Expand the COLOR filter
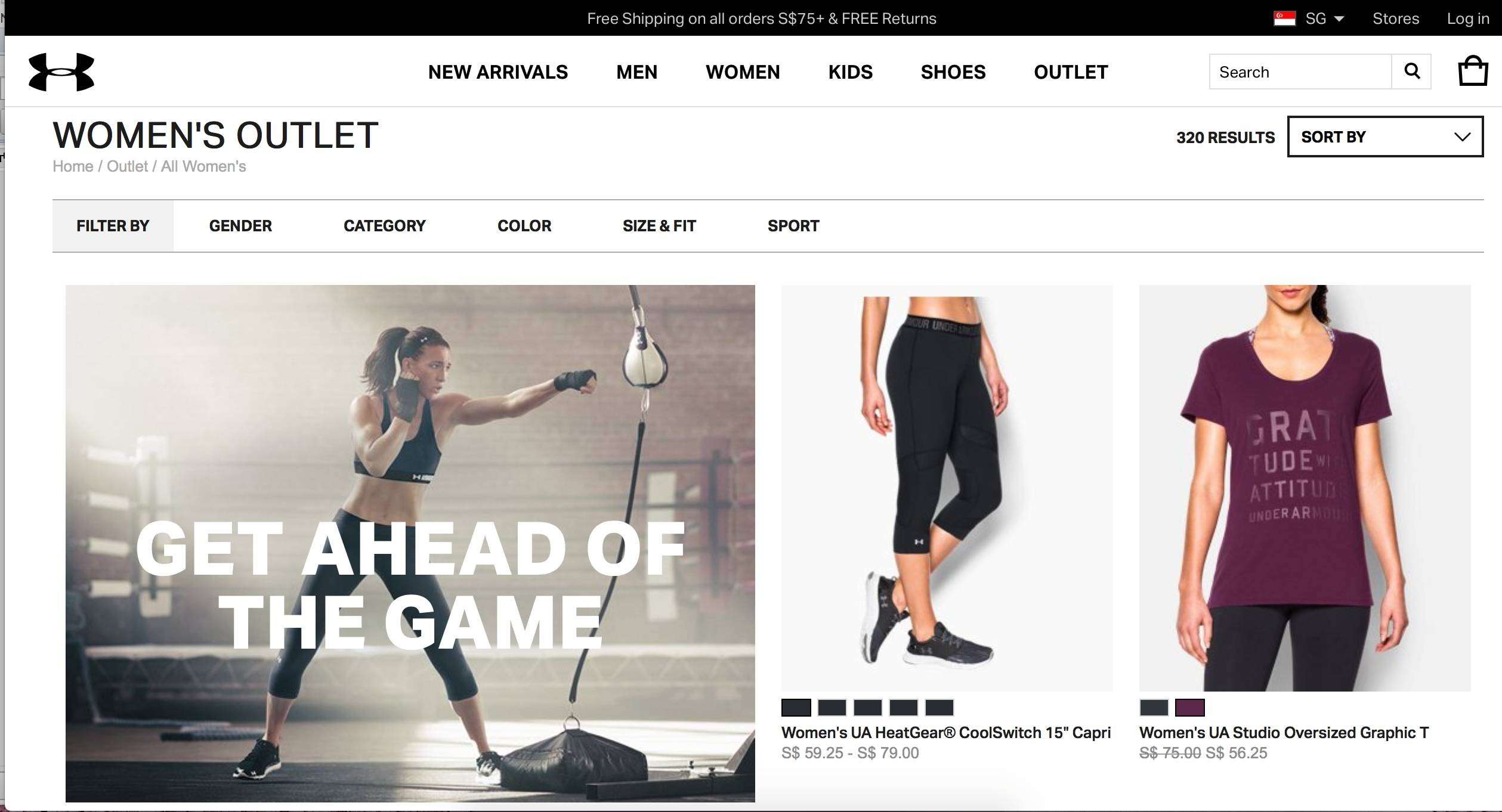The height and width of the screenshot is (812, 1502). coord(524,226)
